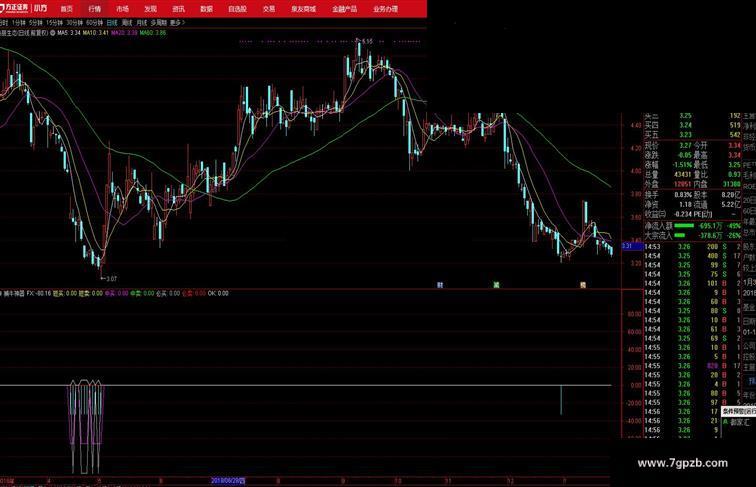
Task: Click the green spike in the indicator panel
Action: click(561, 400)
